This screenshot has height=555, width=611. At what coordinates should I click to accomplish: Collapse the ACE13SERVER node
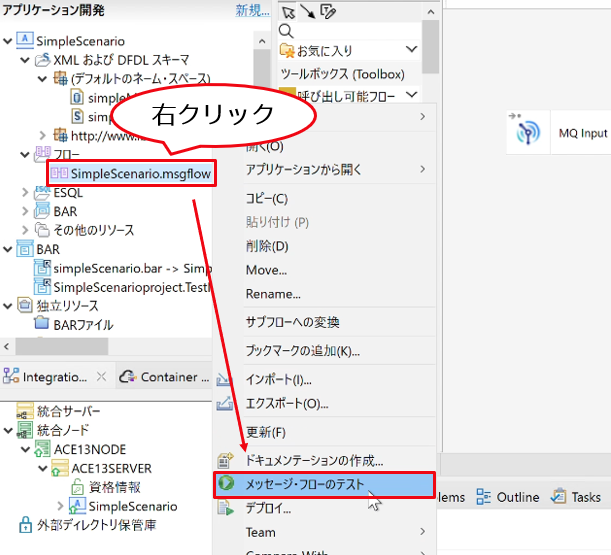(x=42, y=468)
